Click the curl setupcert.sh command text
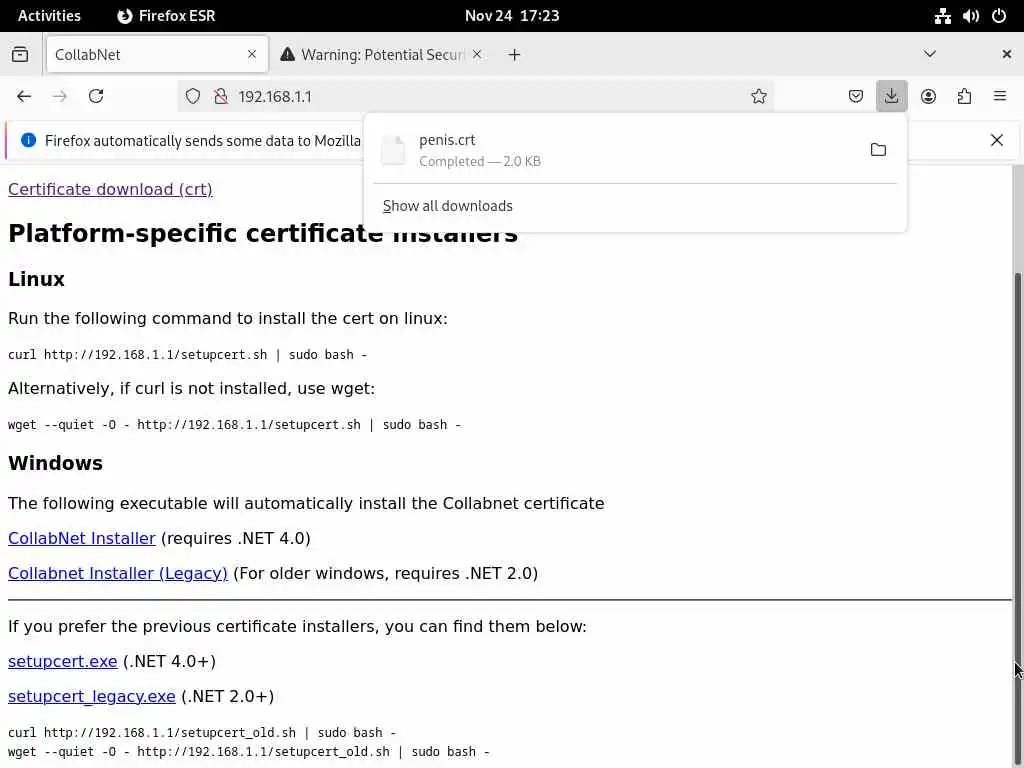 coord(187,355)
